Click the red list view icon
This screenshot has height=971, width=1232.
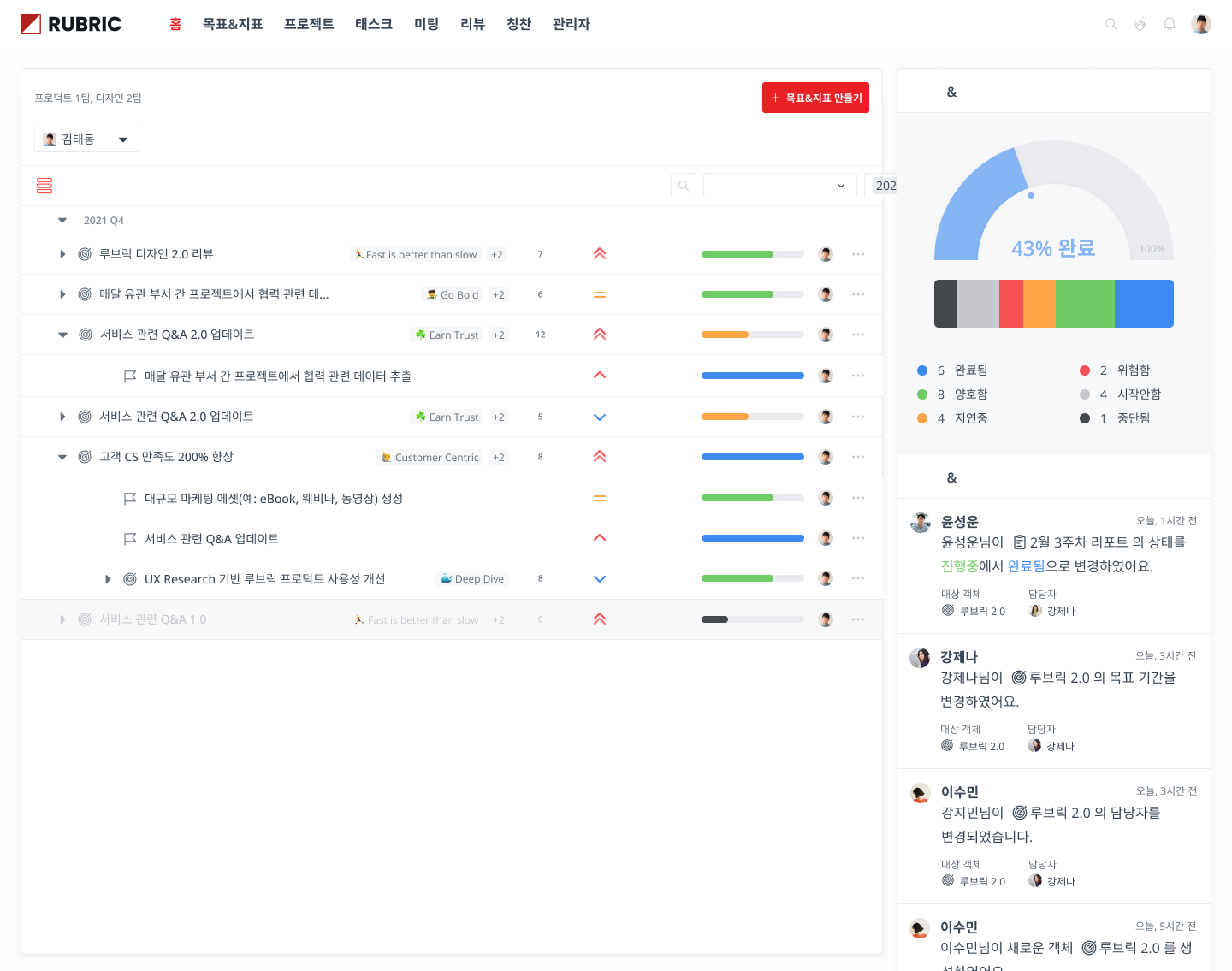[44, 186]
